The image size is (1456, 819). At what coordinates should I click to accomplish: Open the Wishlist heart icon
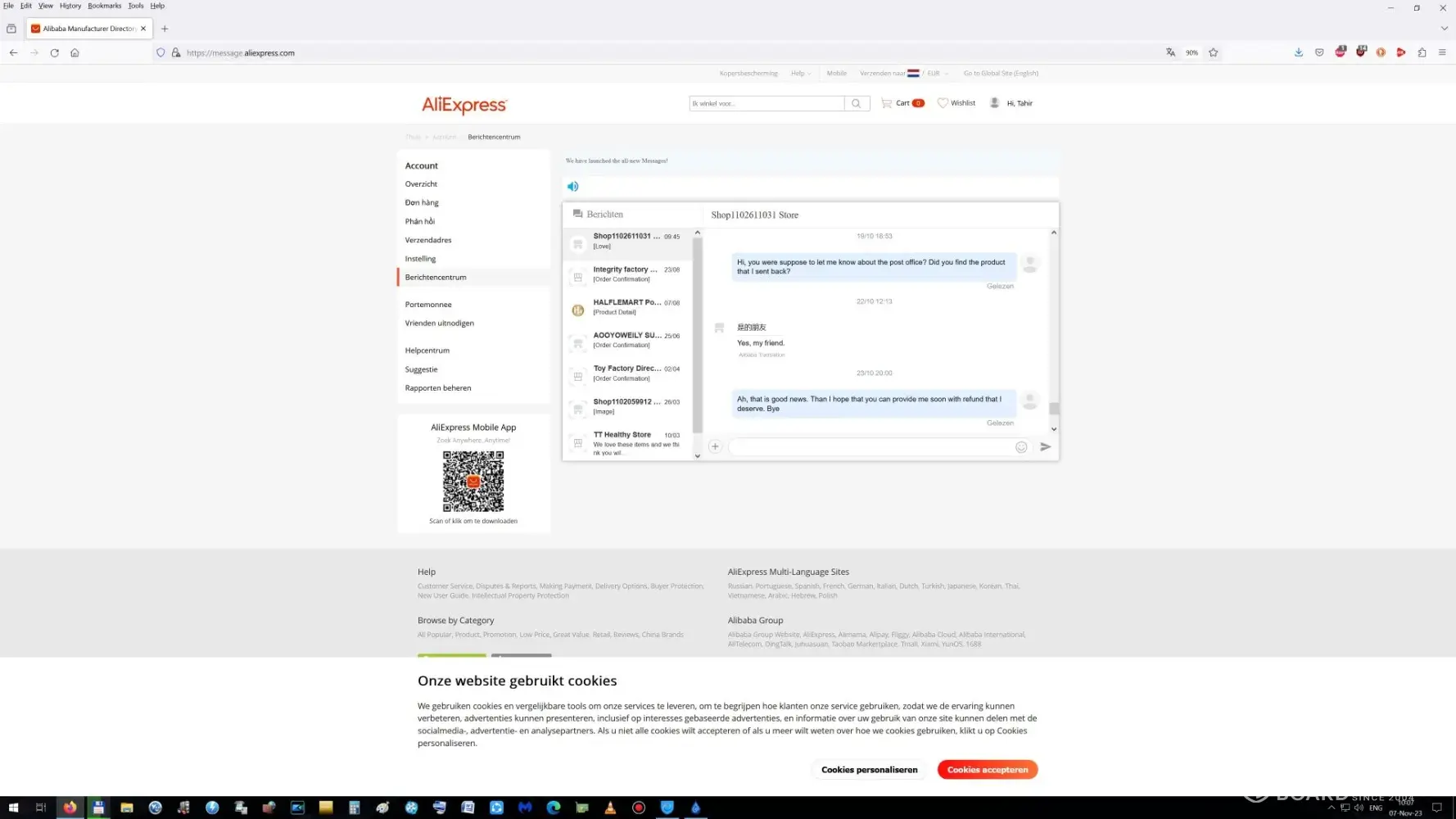(943, 103)
